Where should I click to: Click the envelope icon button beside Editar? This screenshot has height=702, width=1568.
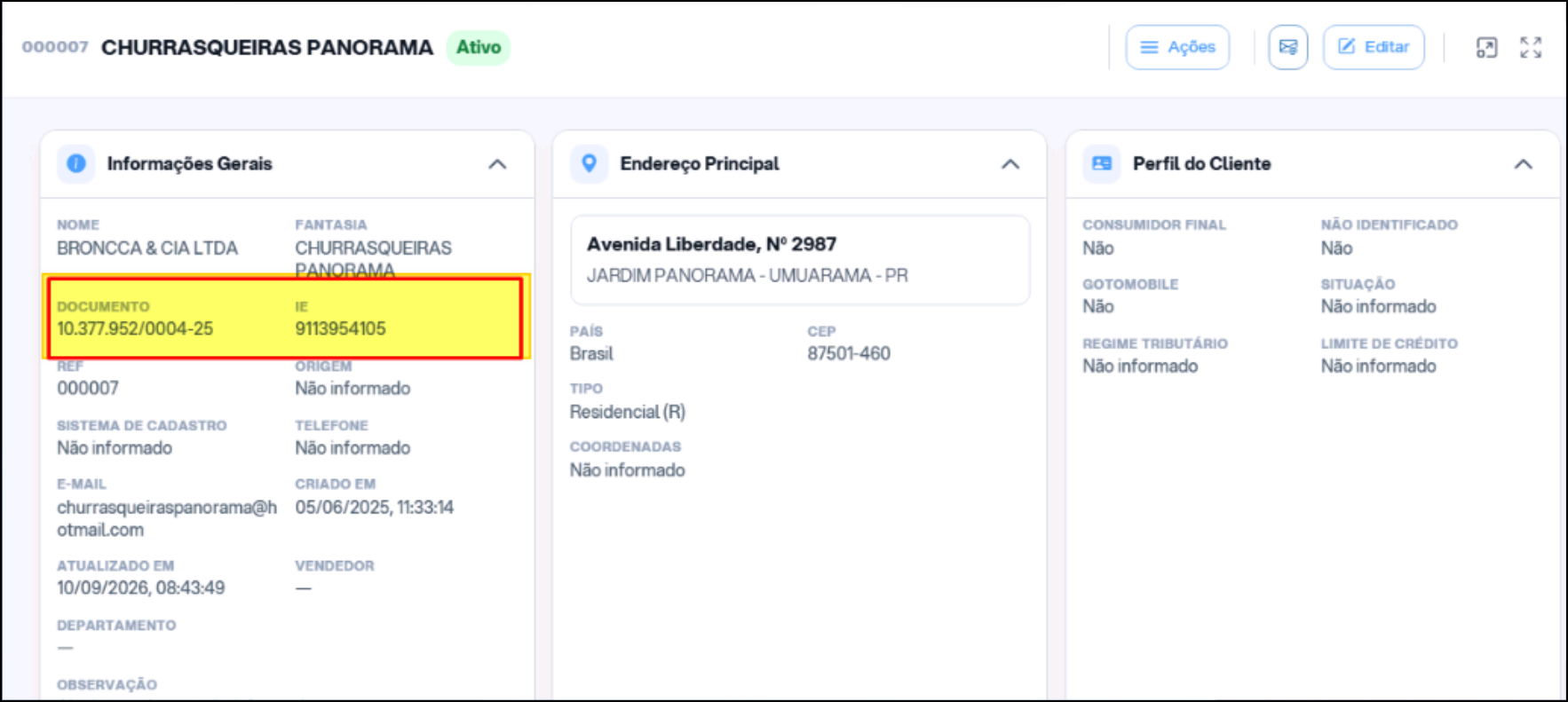coord(1287,47)
